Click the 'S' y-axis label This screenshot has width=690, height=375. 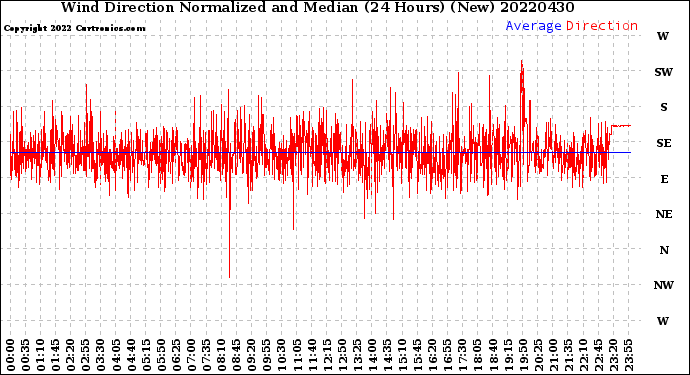pos(664,107)
